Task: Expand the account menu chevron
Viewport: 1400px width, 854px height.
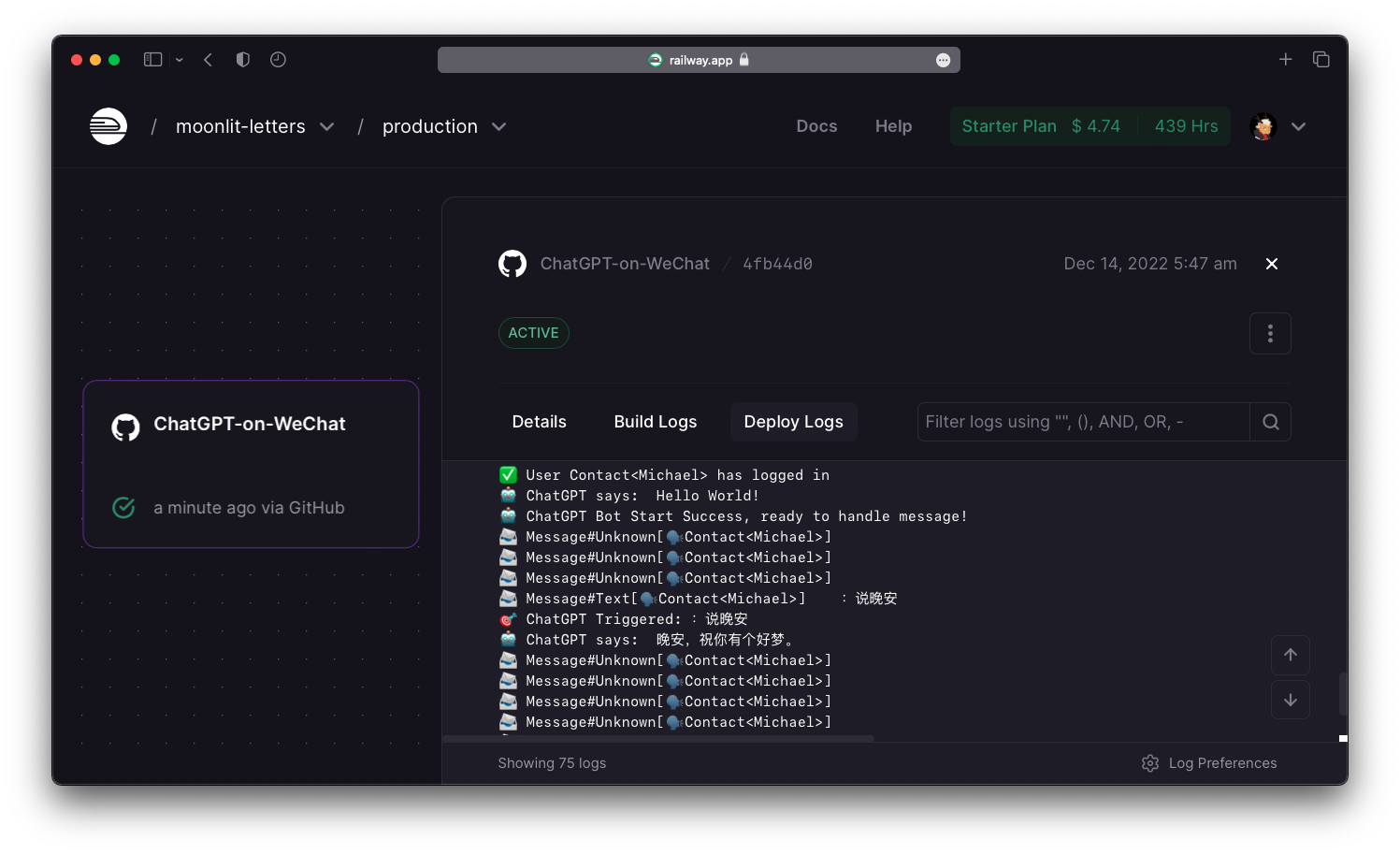Action: (x=1298, y=126)
